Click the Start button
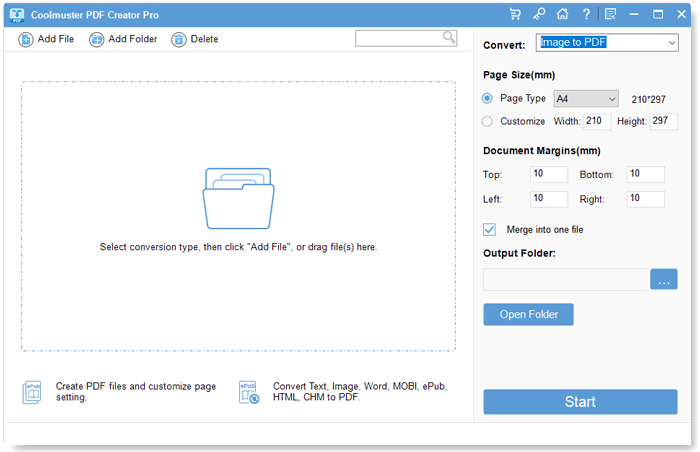Screen dimensions: 700x452 580,402
